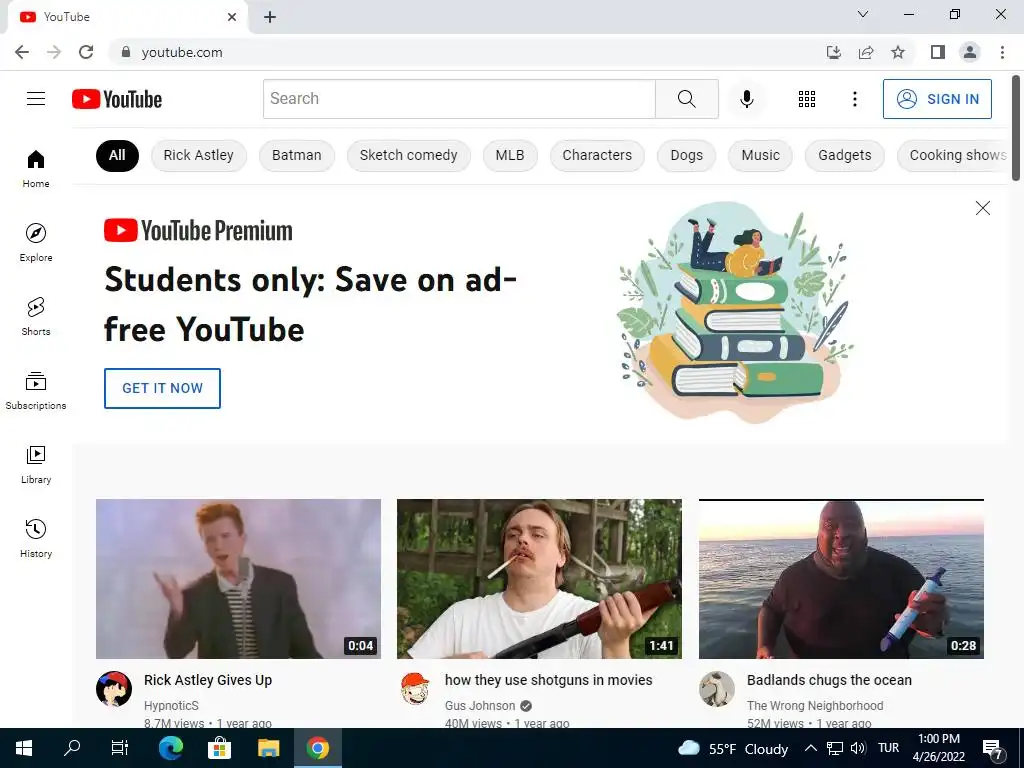Open Microsoft Edge from taskbar
1024x768 pixels.
[171, 748]
